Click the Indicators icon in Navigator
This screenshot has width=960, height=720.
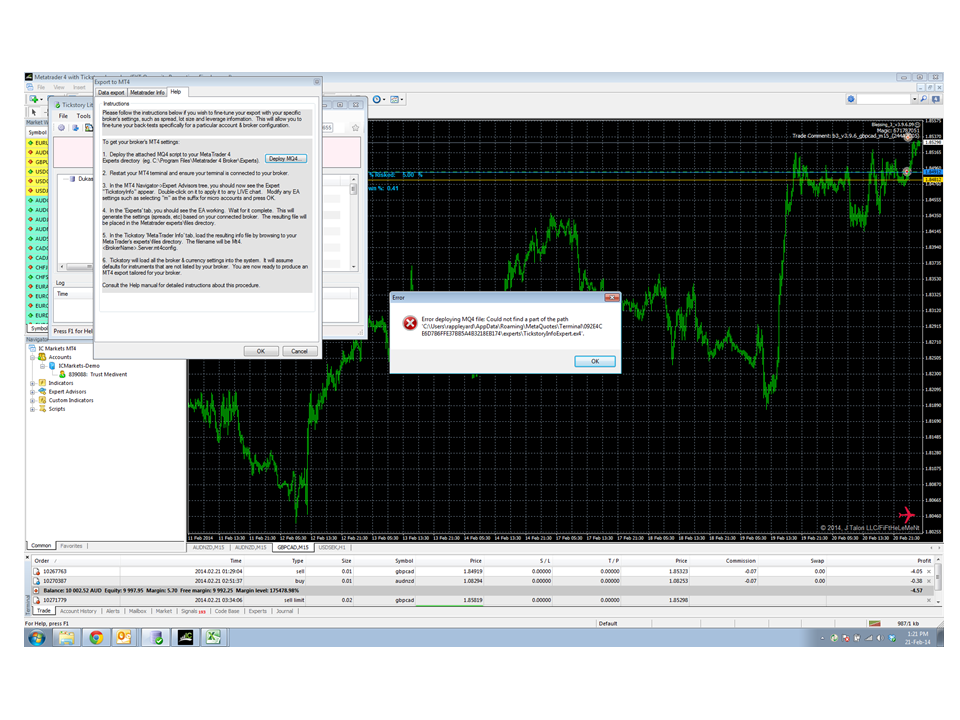point(42,383)
